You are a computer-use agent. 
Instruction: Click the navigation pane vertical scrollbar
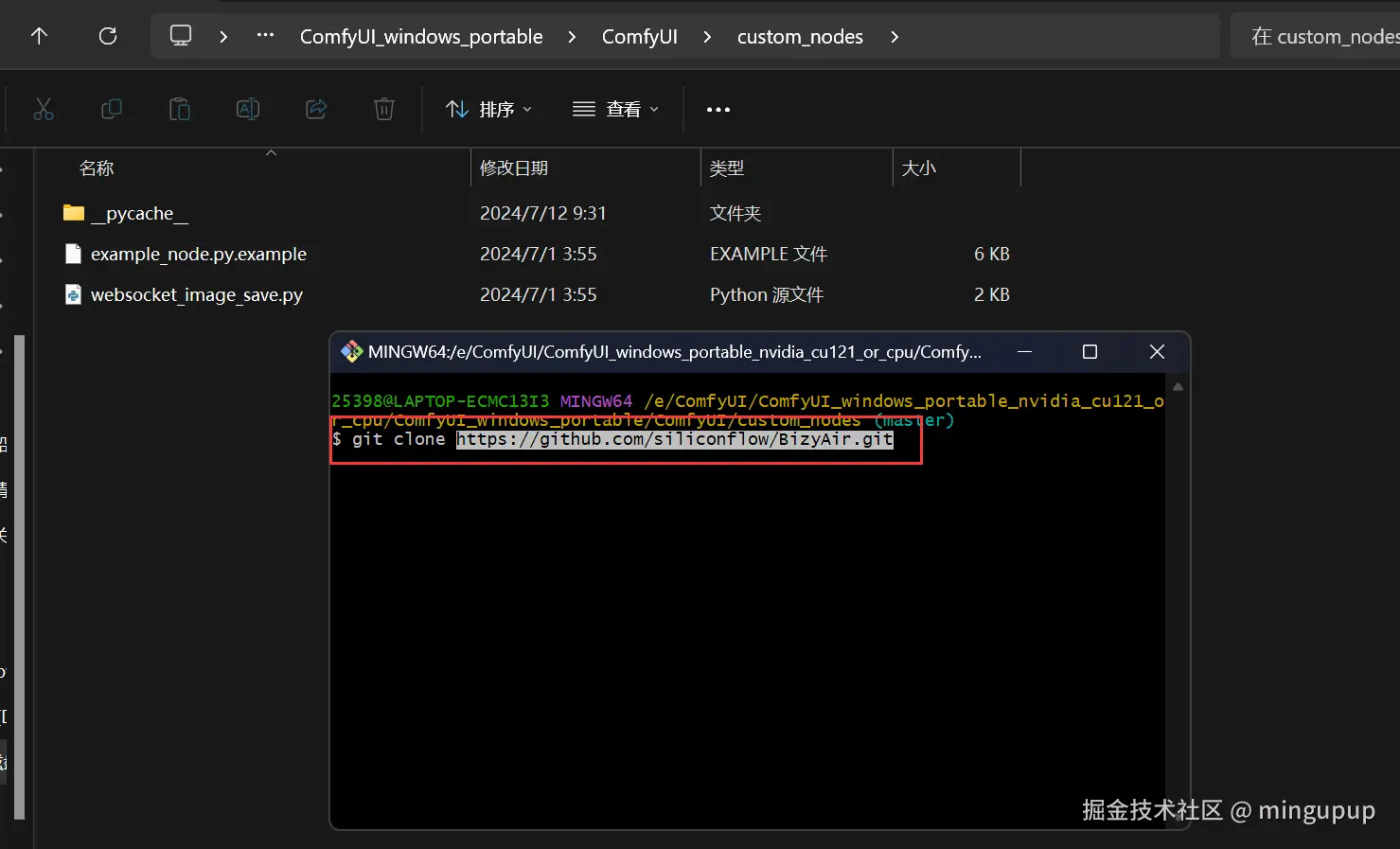(19, 577)
